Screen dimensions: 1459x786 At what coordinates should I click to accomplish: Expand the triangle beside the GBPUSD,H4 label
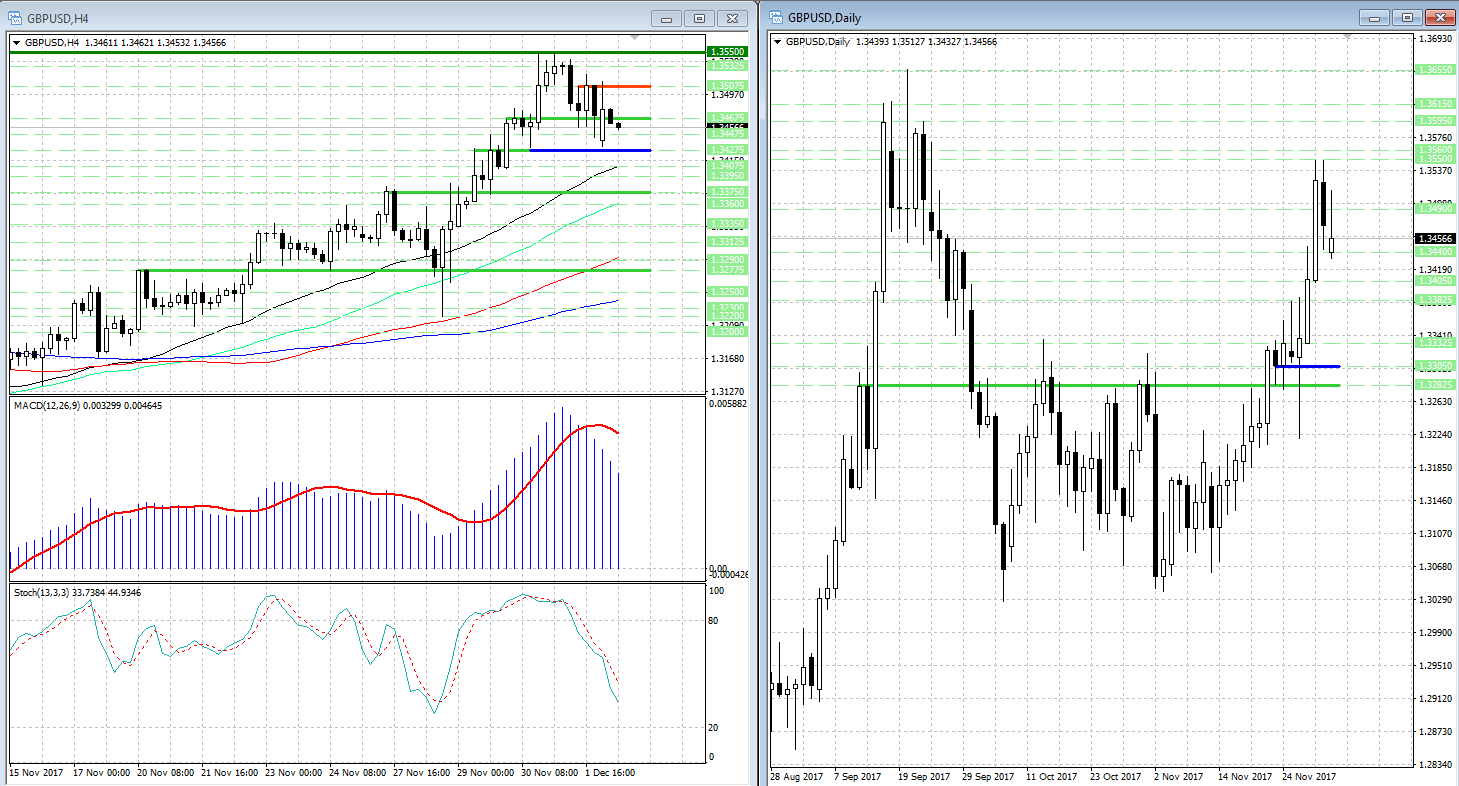(17, 43)
